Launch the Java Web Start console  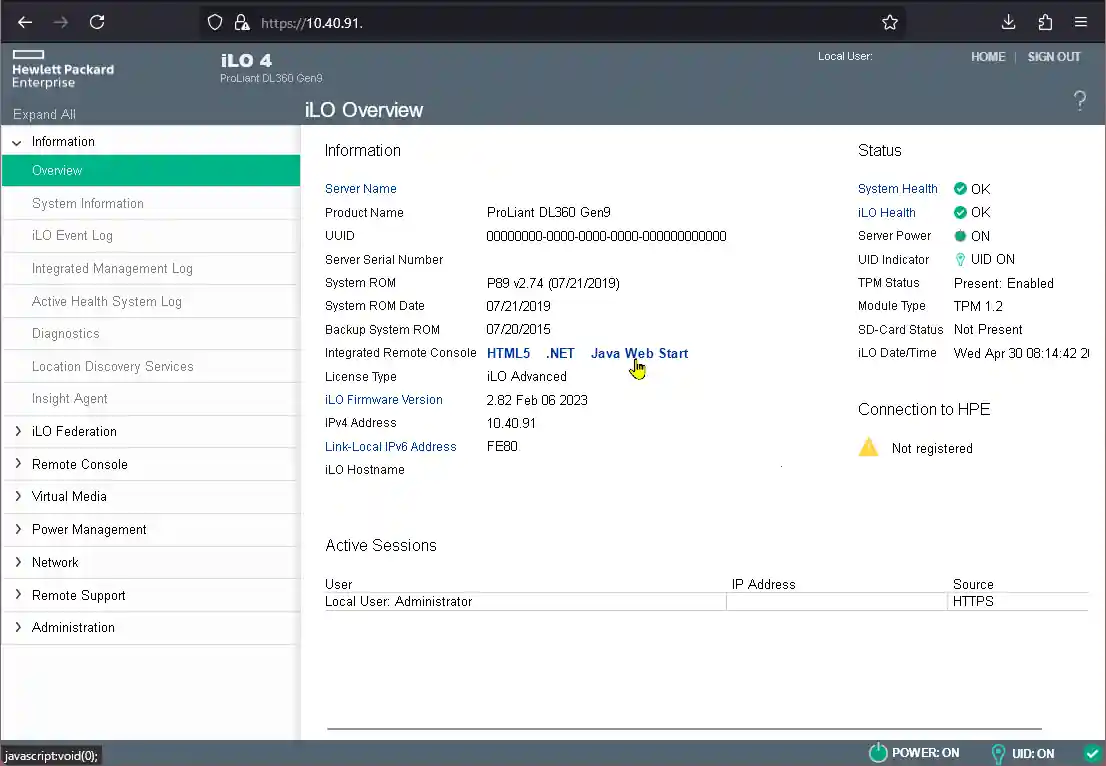coord(639,353)
